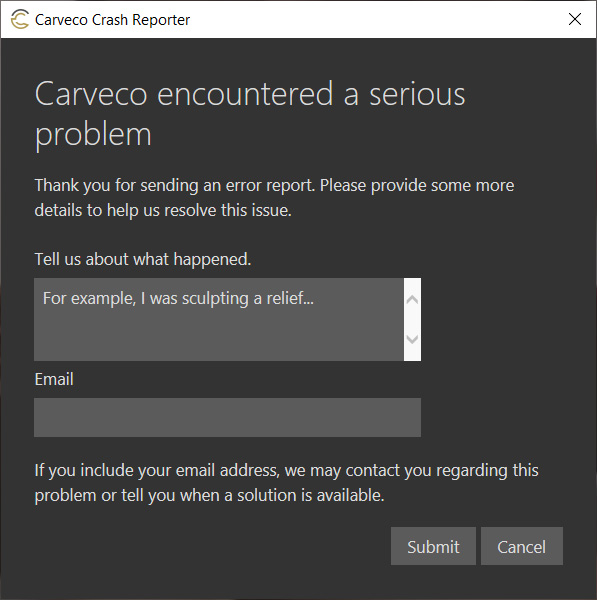Click the 'Thank you for sending an error report' text
597x600 pixels.
pyautogui.click(x=274, y=198)
